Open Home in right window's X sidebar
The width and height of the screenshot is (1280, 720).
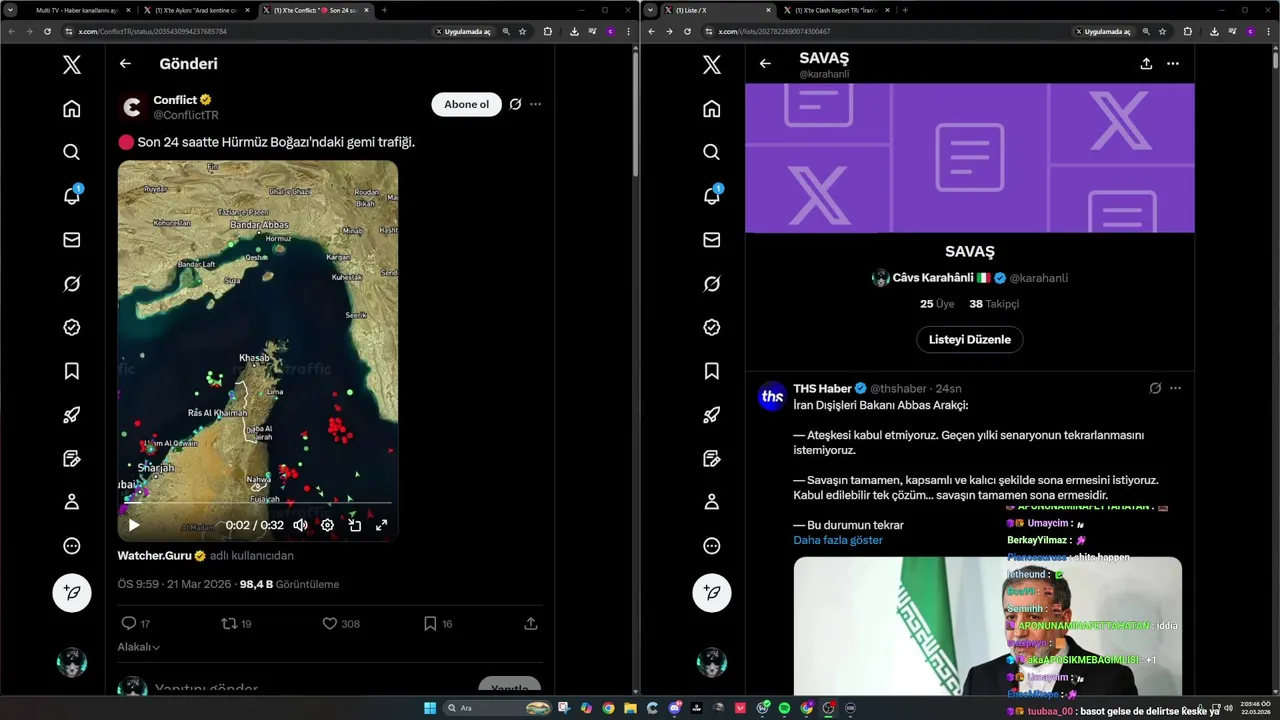[711, 109]
